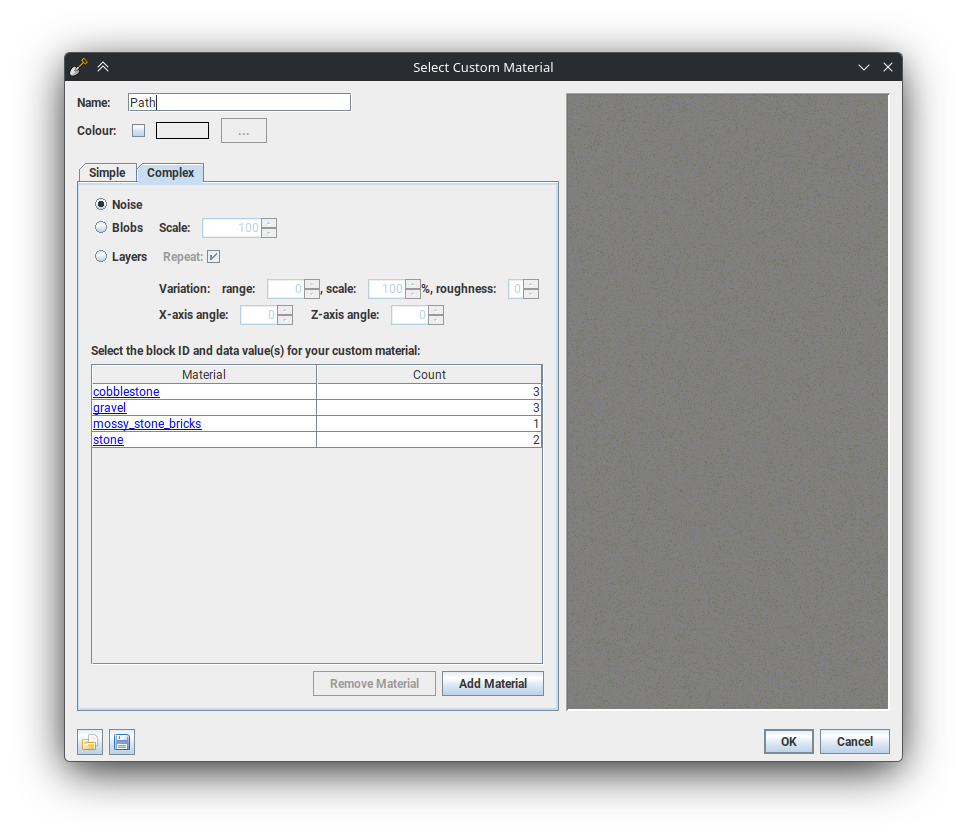Click the mossy_stone_bricks link

click(147, 424)
